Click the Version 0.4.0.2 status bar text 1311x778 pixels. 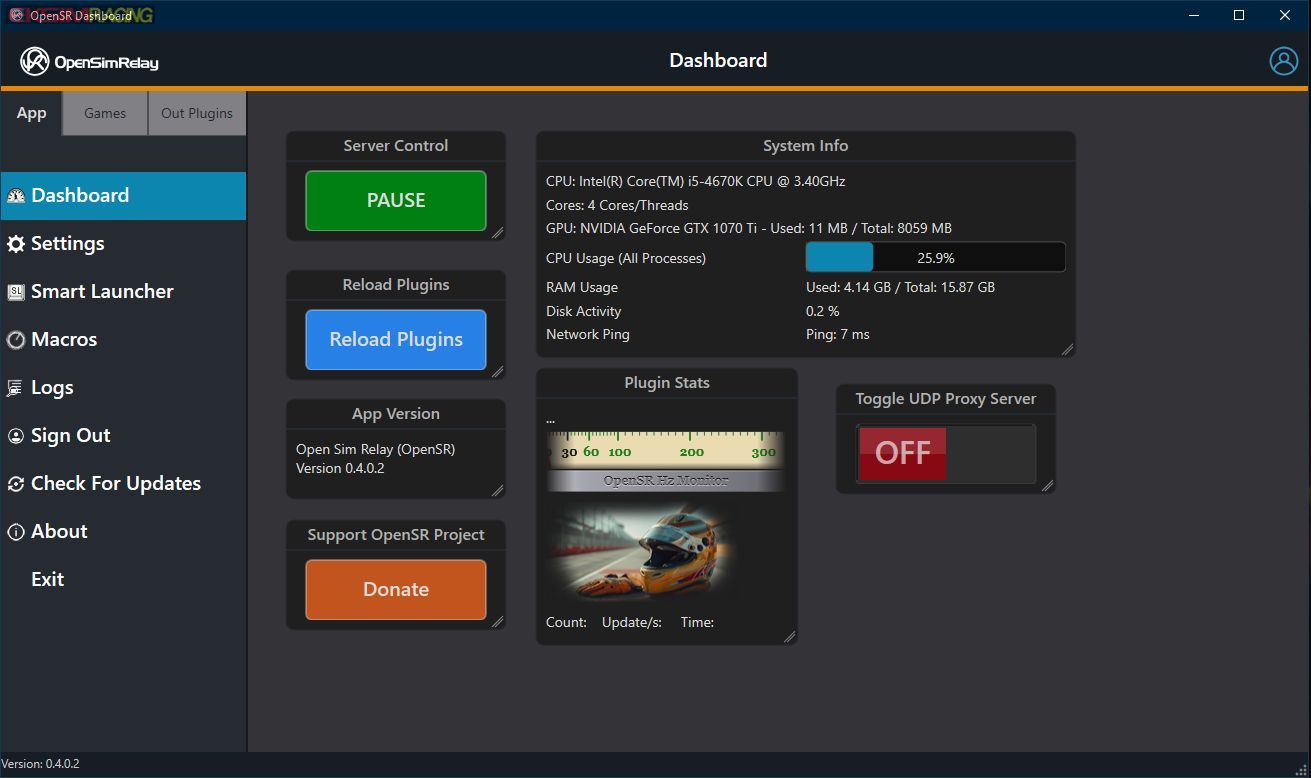pyautogui.click(x=41, y=764)
